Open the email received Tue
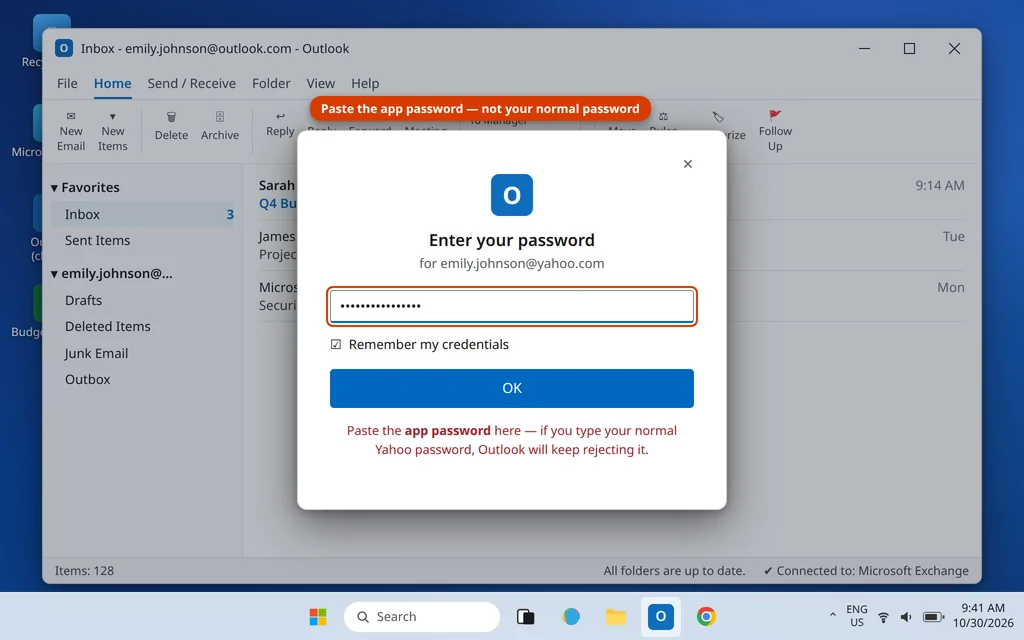Viewport: 1024px width, 640px height. click(611, 245)
